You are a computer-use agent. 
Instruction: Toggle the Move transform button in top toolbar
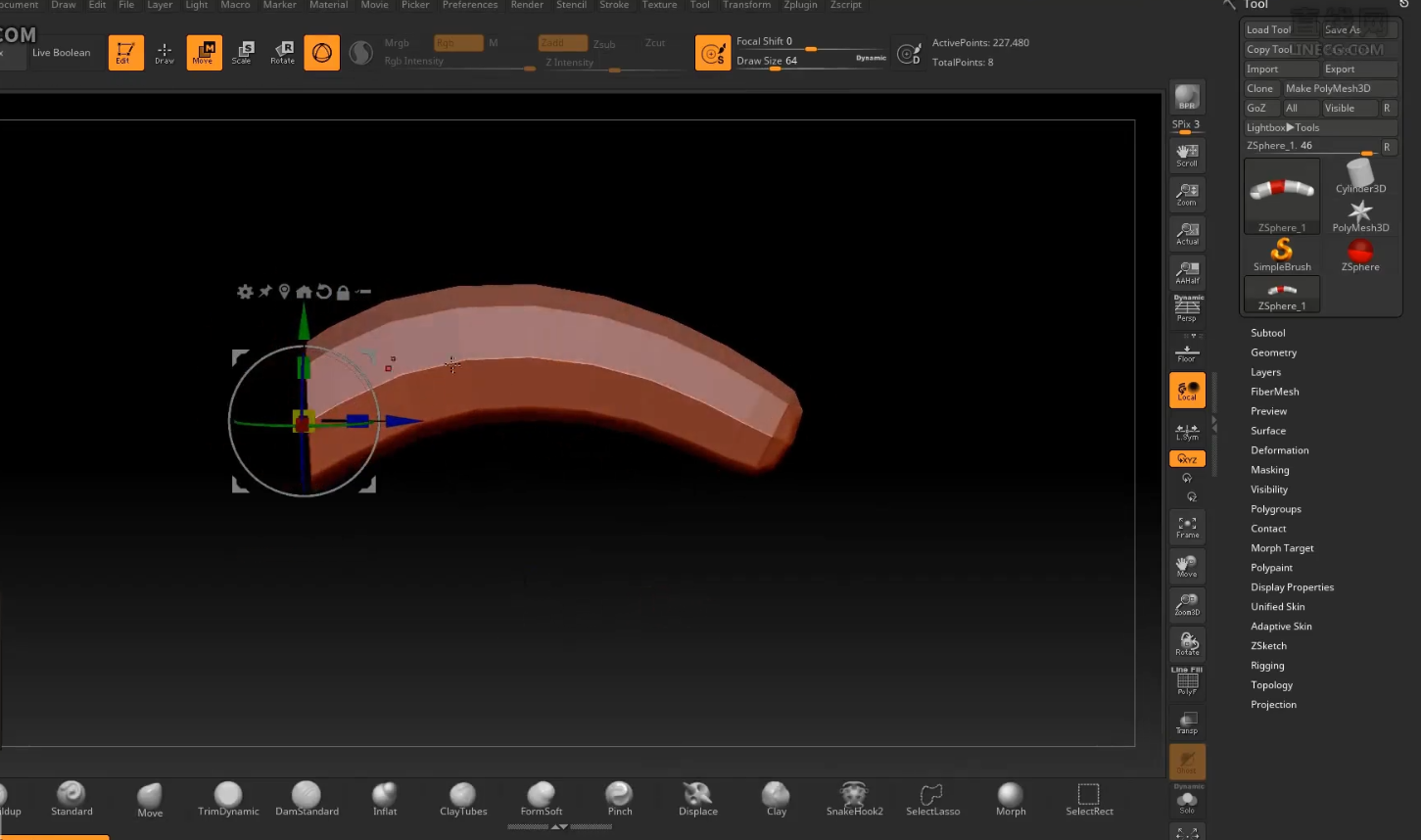(204, 52)
